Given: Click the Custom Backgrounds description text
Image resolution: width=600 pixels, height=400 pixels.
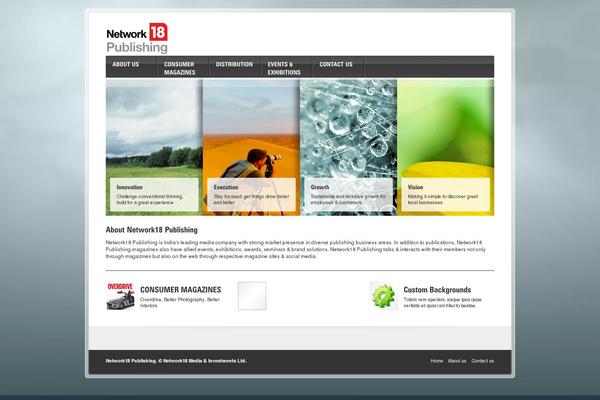Looking at the screenshot, I should click(442, 302).
